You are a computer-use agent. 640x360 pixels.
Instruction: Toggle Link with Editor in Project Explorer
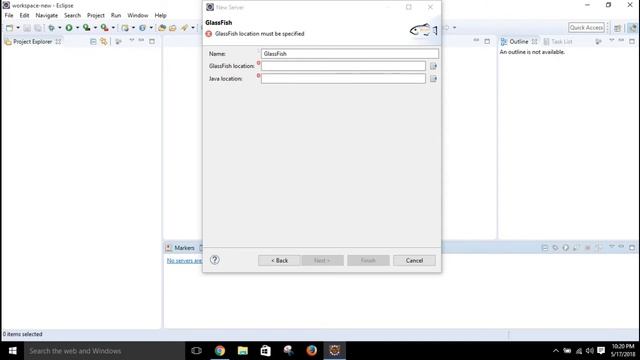[104, 42]
